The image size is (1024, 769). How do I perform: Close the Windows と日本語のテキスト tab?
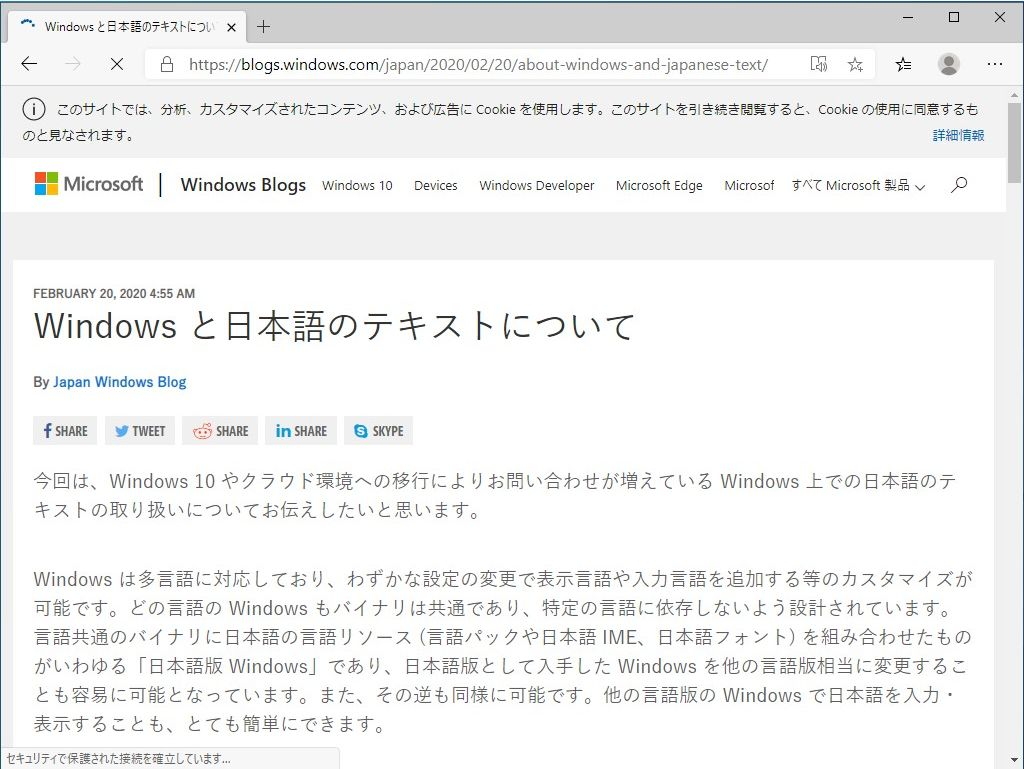point(231,27)
